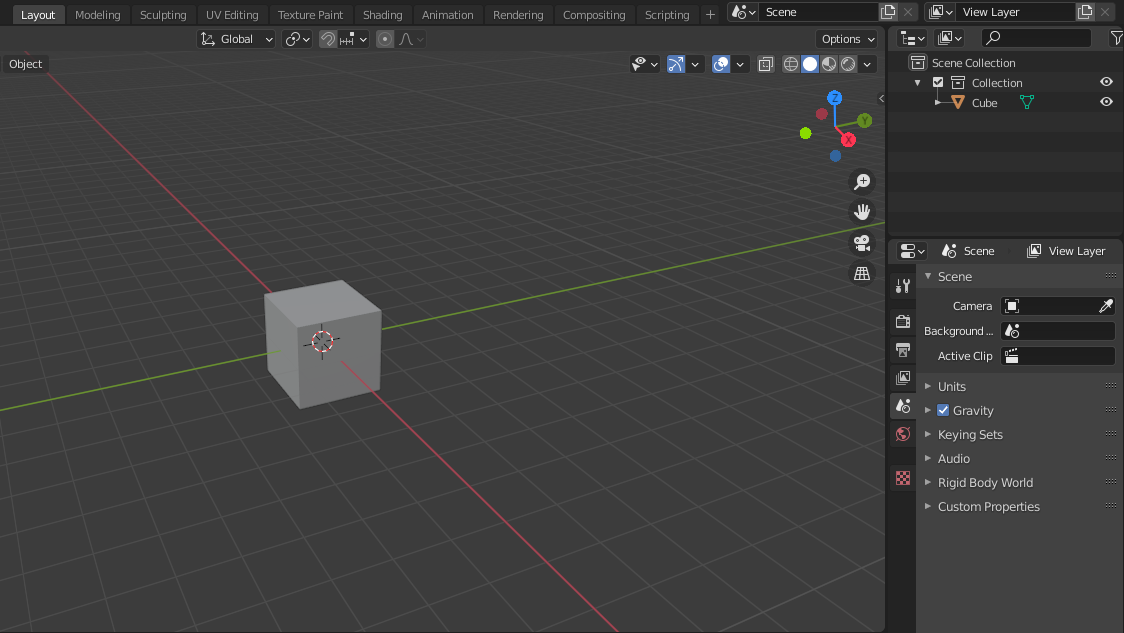
Task: Open the Render properties tab
Action: pos(902,321)
